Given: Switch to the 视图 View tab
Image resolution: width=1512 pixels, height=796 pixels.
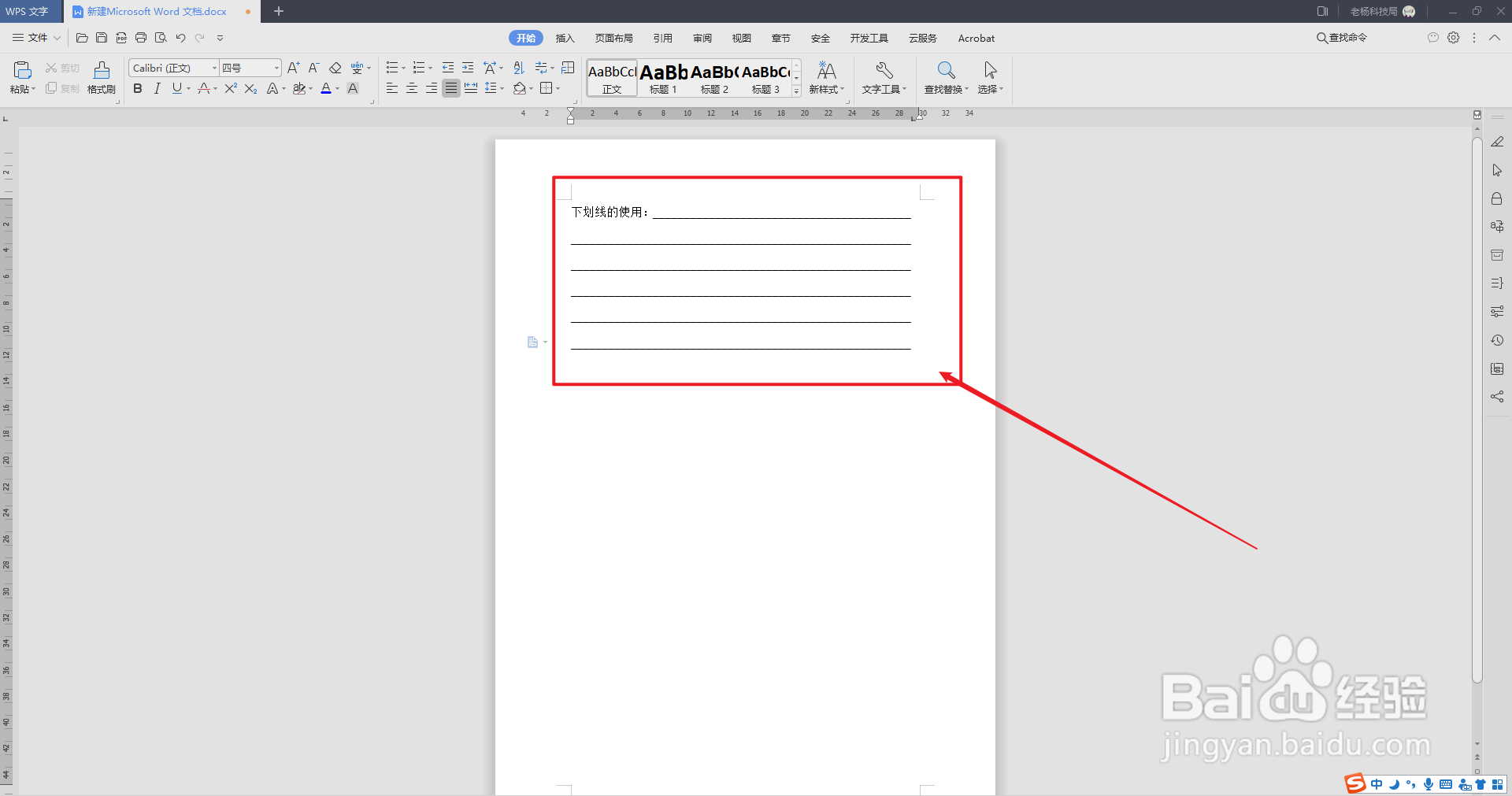Looking at the screenshot, I should pos(741,38).
